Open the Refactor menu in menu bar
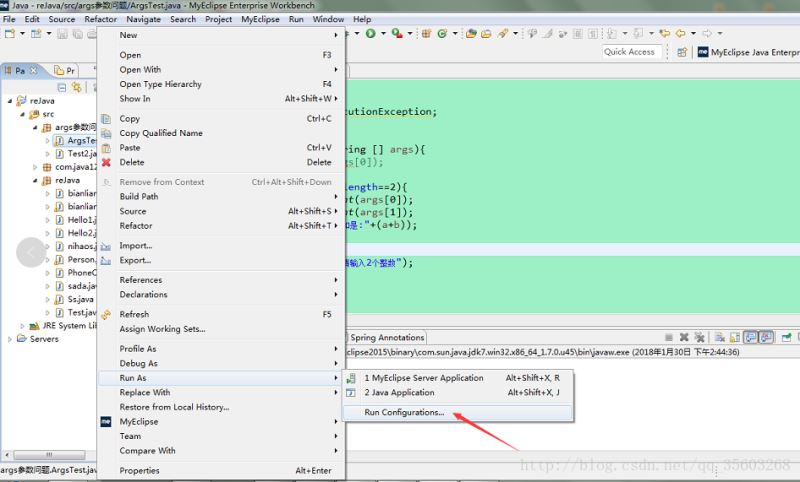The image size is (800, 482). pos(100,19)
